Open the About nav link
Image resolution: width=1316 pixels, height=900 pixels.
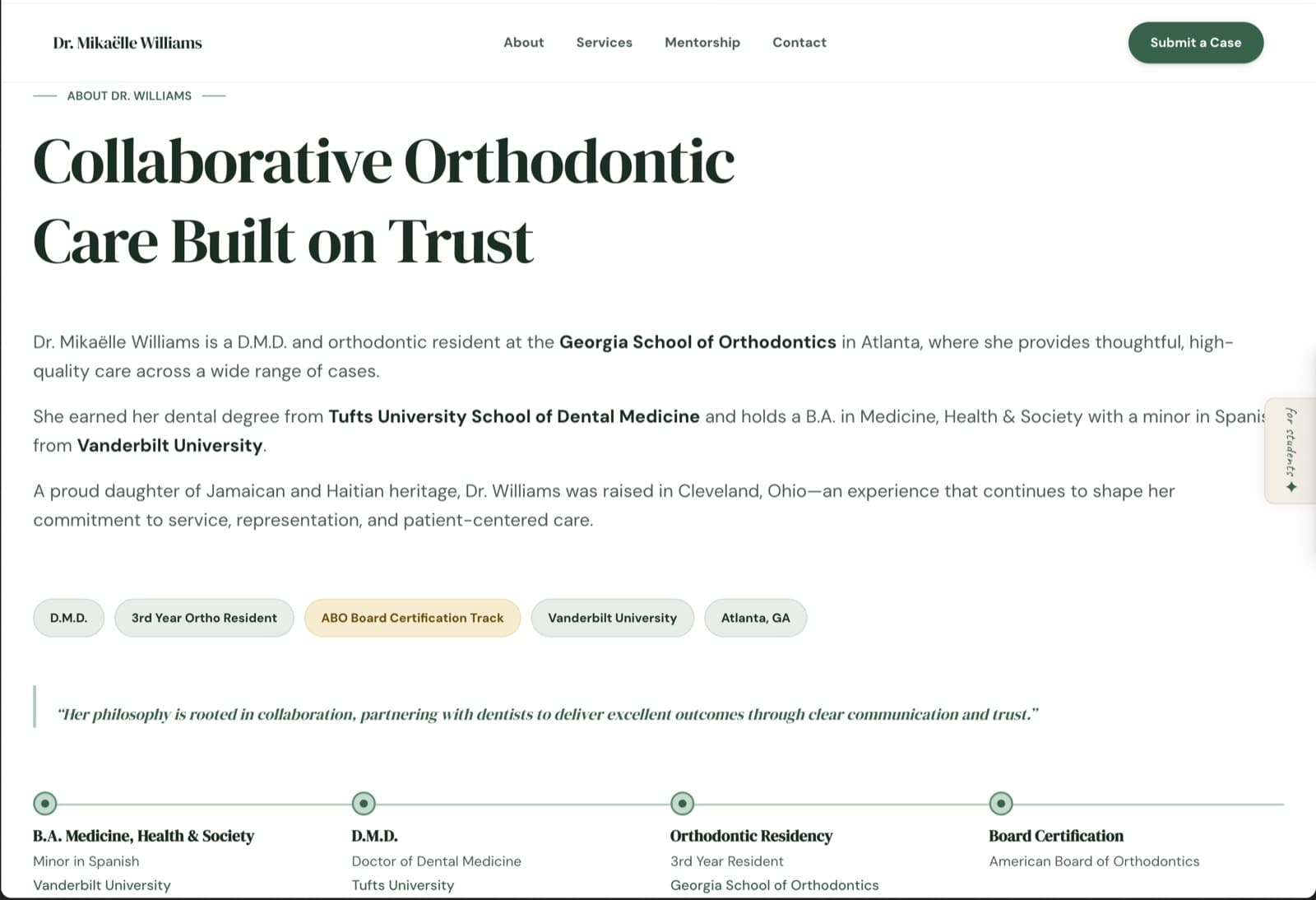(x=524, y=43)
